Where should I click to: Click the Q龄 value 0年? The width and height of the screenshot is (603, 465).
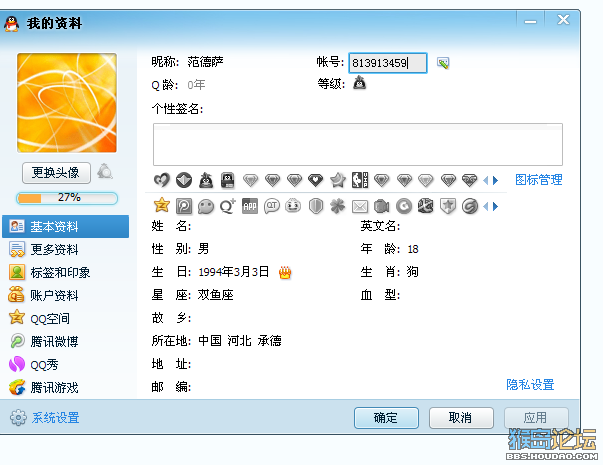196,85
